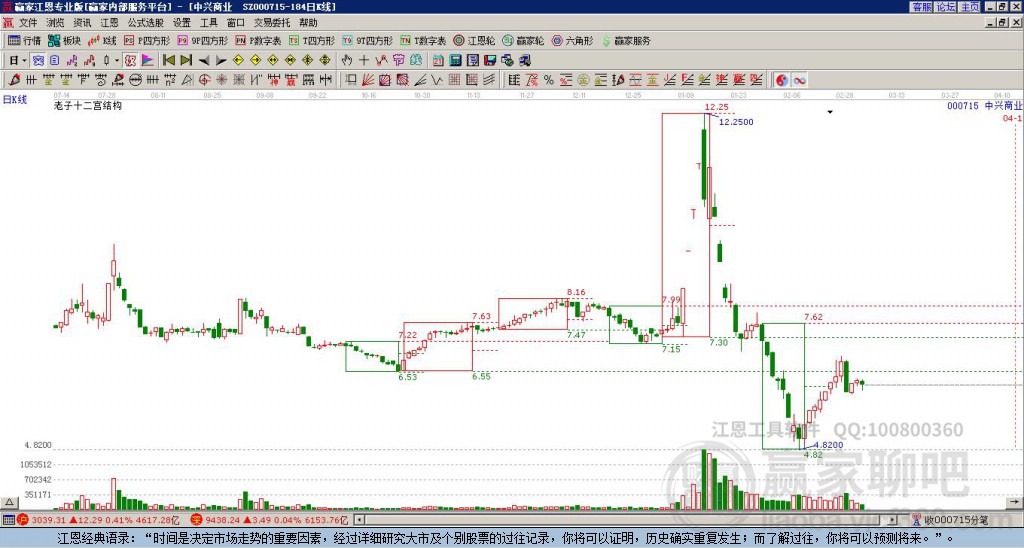Viewport: 1024px width, 548px height.
Task: Step chart right with the black arrow
Action: (221, 60)
